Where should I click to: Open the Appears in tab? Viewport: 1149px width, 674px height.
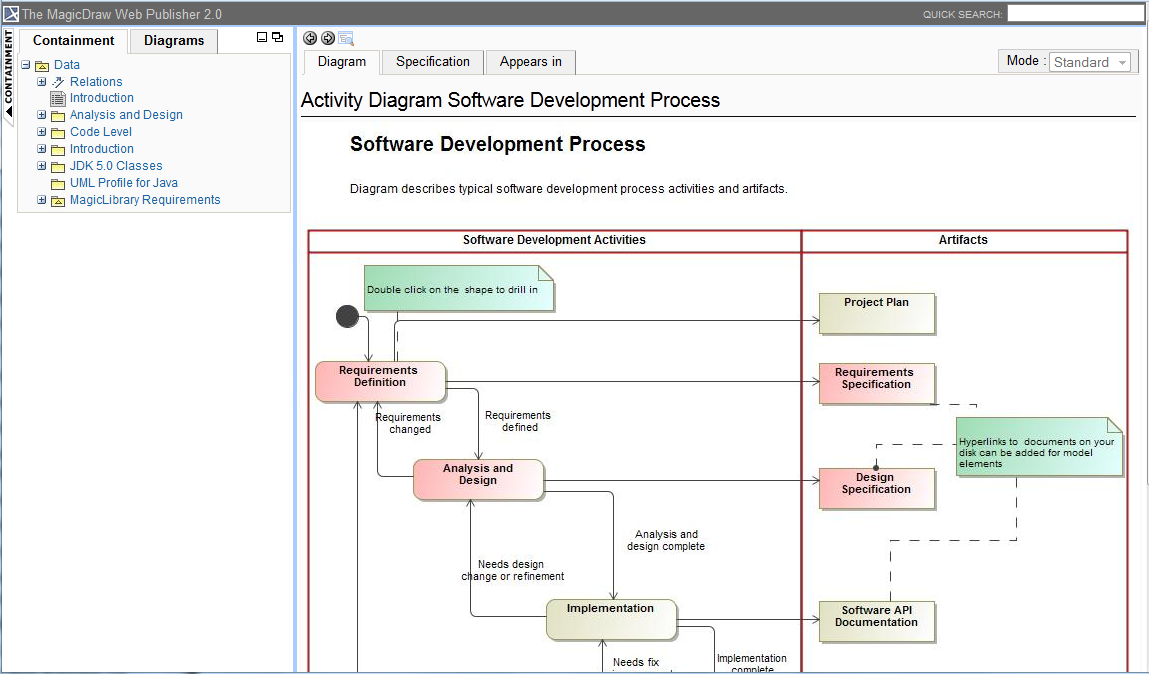point(530,62)
